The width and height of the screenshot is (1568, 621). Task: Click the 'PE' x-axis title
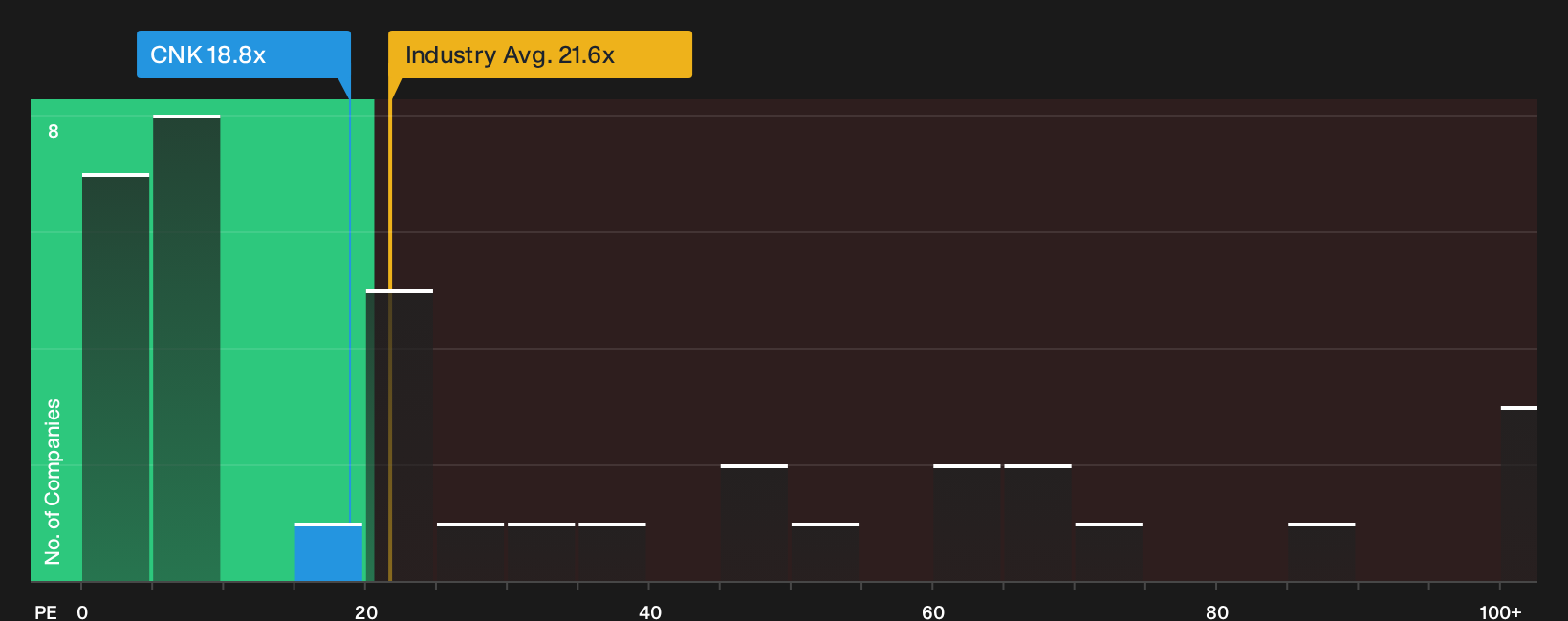click(46, 612)
